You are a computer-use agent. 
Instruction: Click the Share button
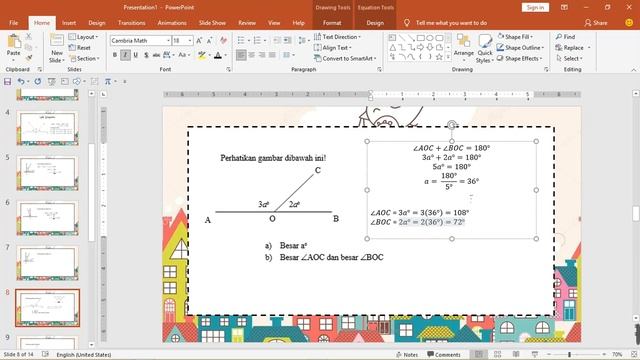[x=596, y=23]
